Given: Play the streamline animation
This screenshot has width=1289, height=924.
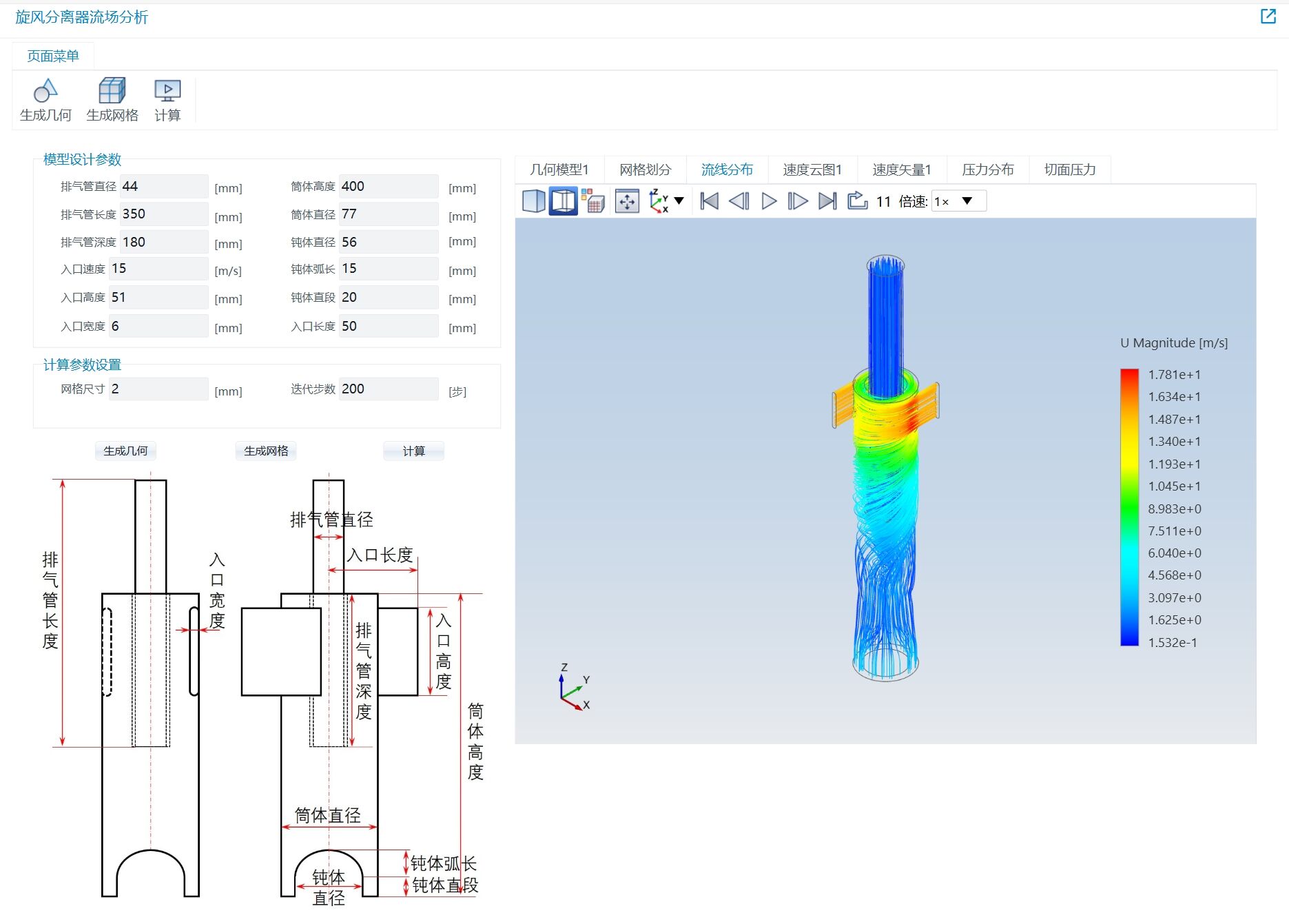Looking at the screenshot, I should click(x=769, y=201).
